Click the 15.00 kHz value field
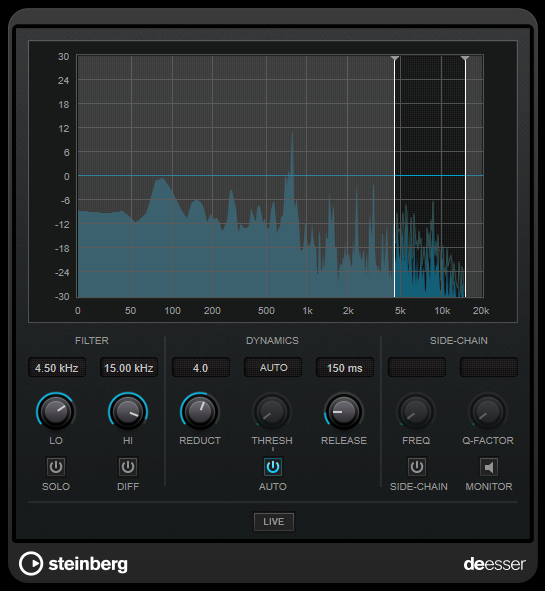Screen dimensions: 545x591 pos(129,367)
